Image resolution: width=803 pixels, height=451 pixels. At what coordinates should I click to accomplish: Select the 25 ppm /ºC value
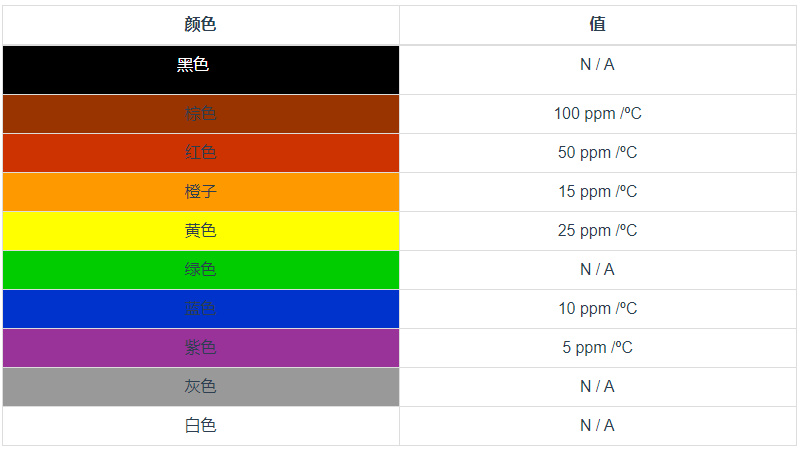pyautogui.click(x=597, y=231)
